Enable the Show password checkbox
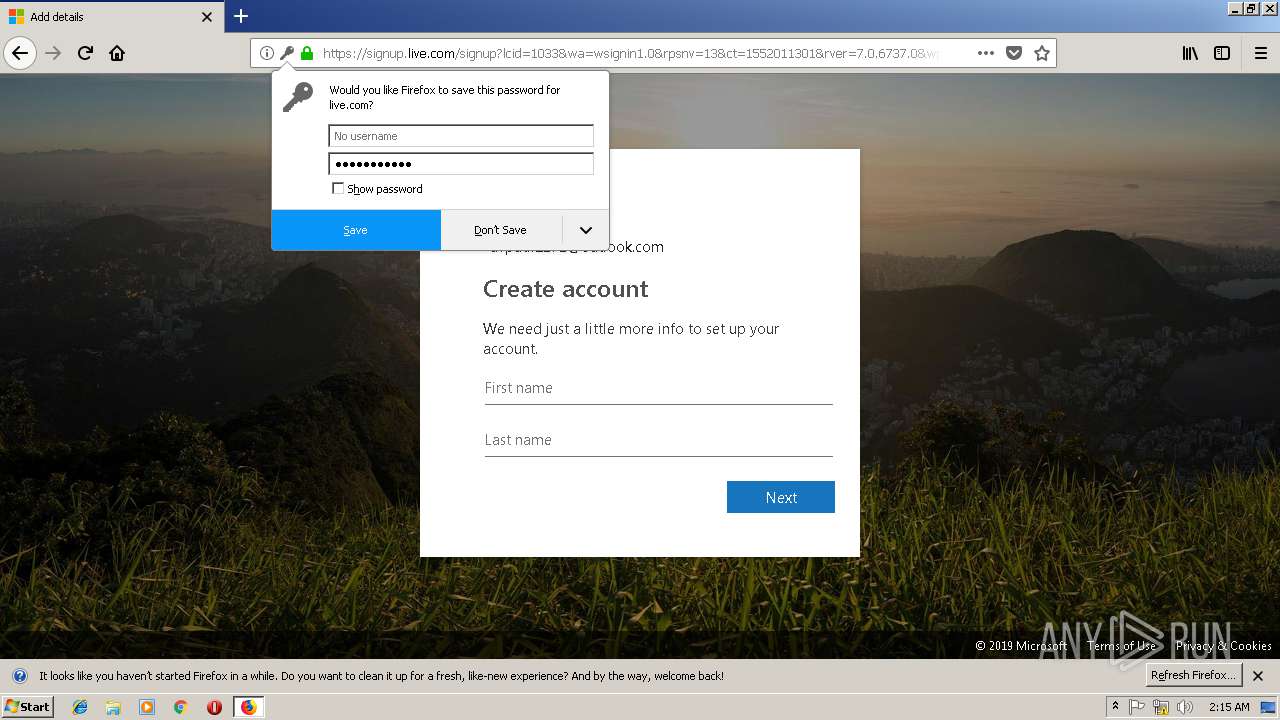The height and width of the screenshot is (720, 1280). click(338, 188)
